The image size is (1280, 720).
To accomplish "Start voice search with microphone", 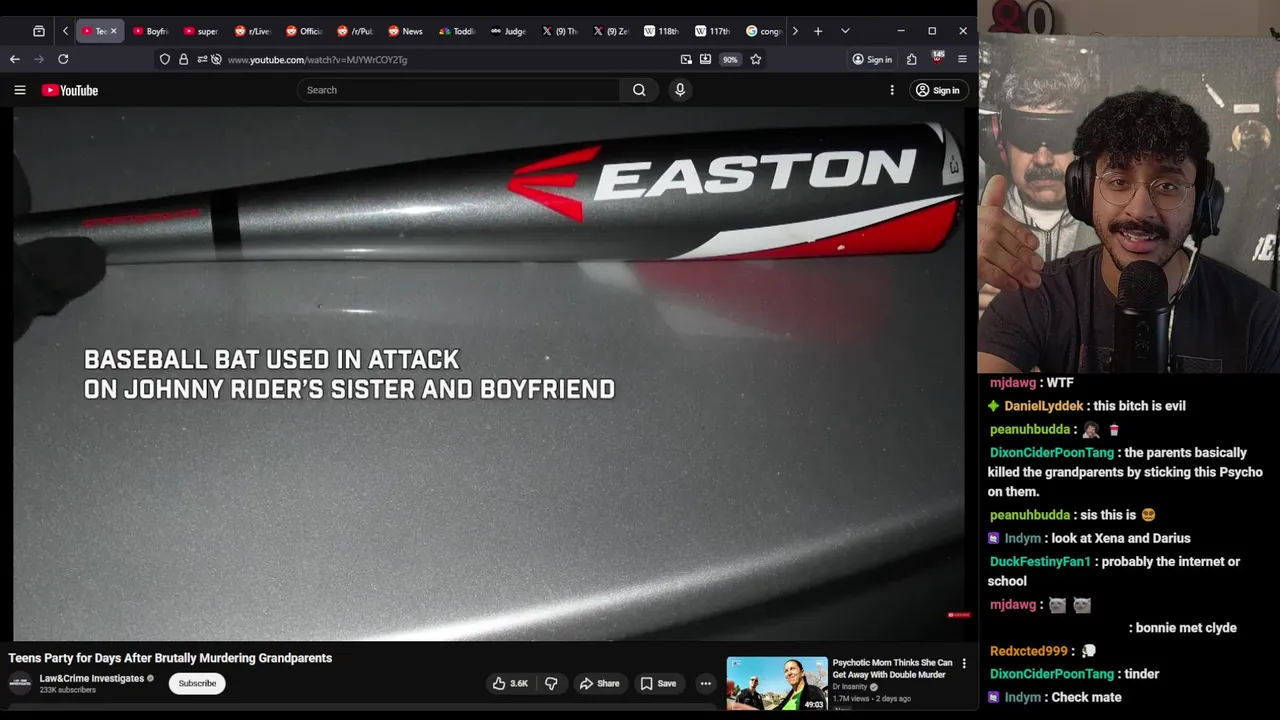I will [680, 90].
